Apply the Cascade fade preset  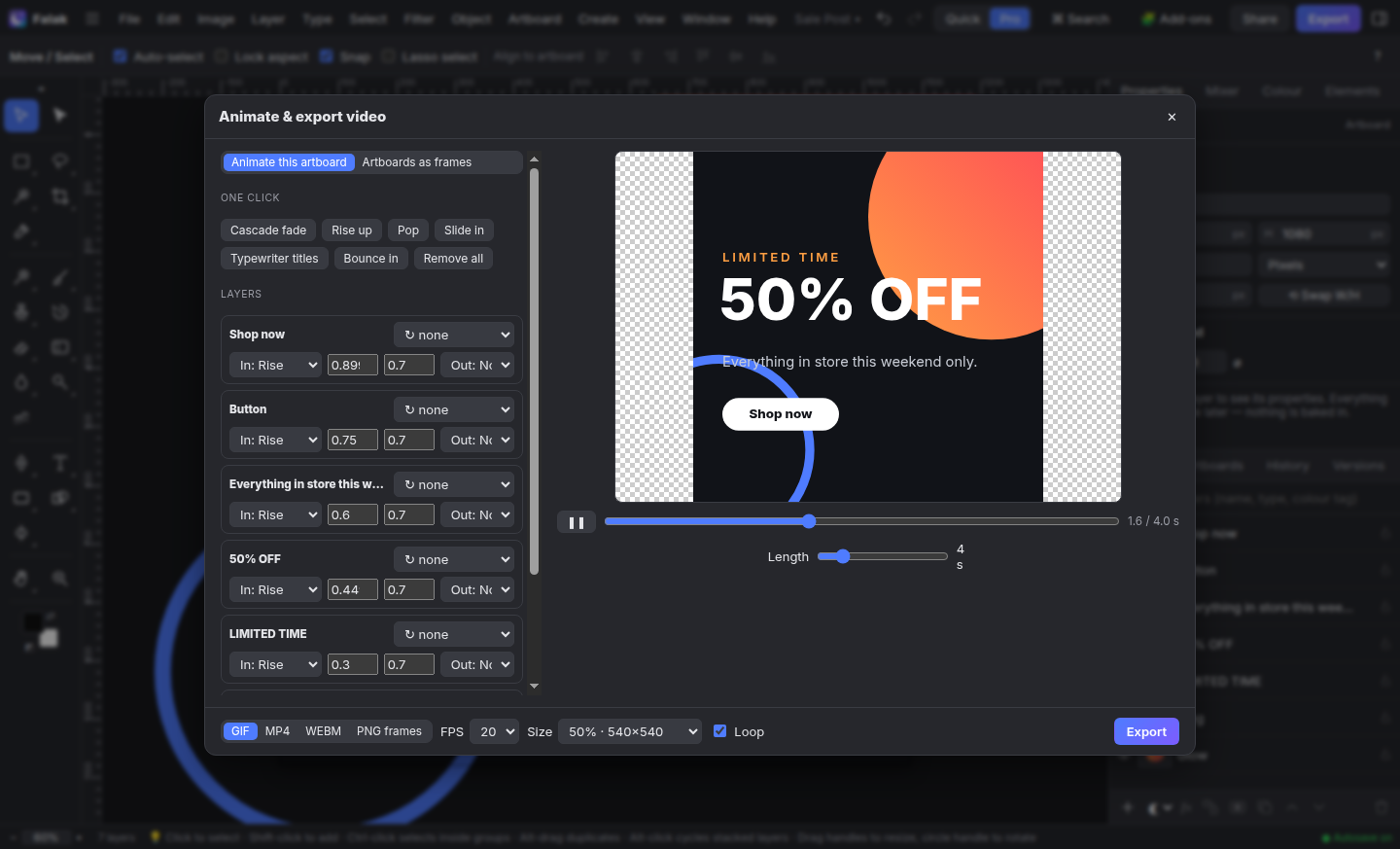tap(268, 230)
